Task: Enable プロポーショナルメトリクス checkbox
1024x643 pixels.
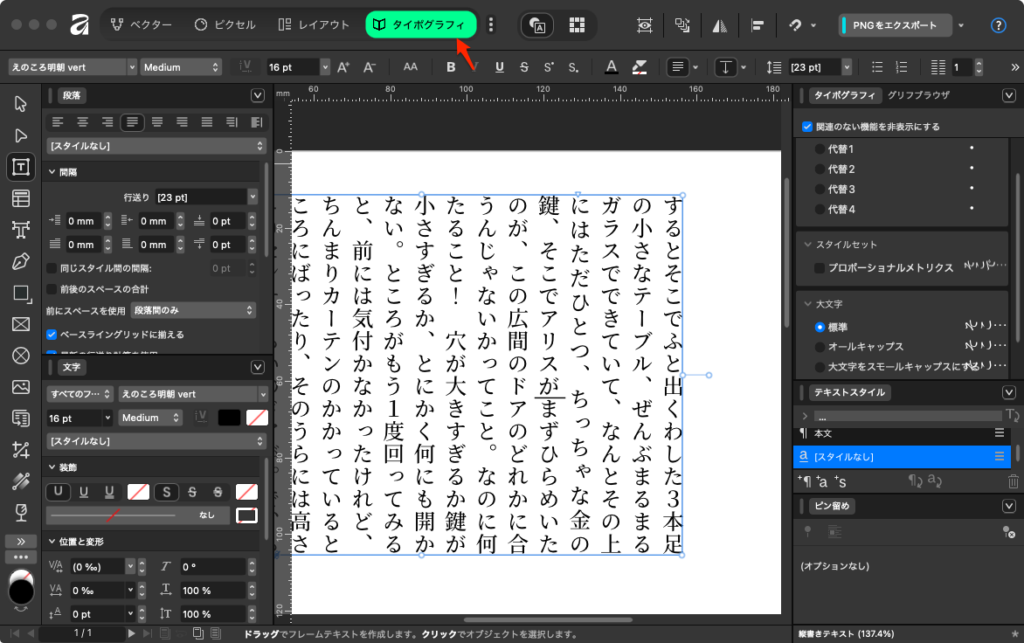Action: [x=820, y=268]
